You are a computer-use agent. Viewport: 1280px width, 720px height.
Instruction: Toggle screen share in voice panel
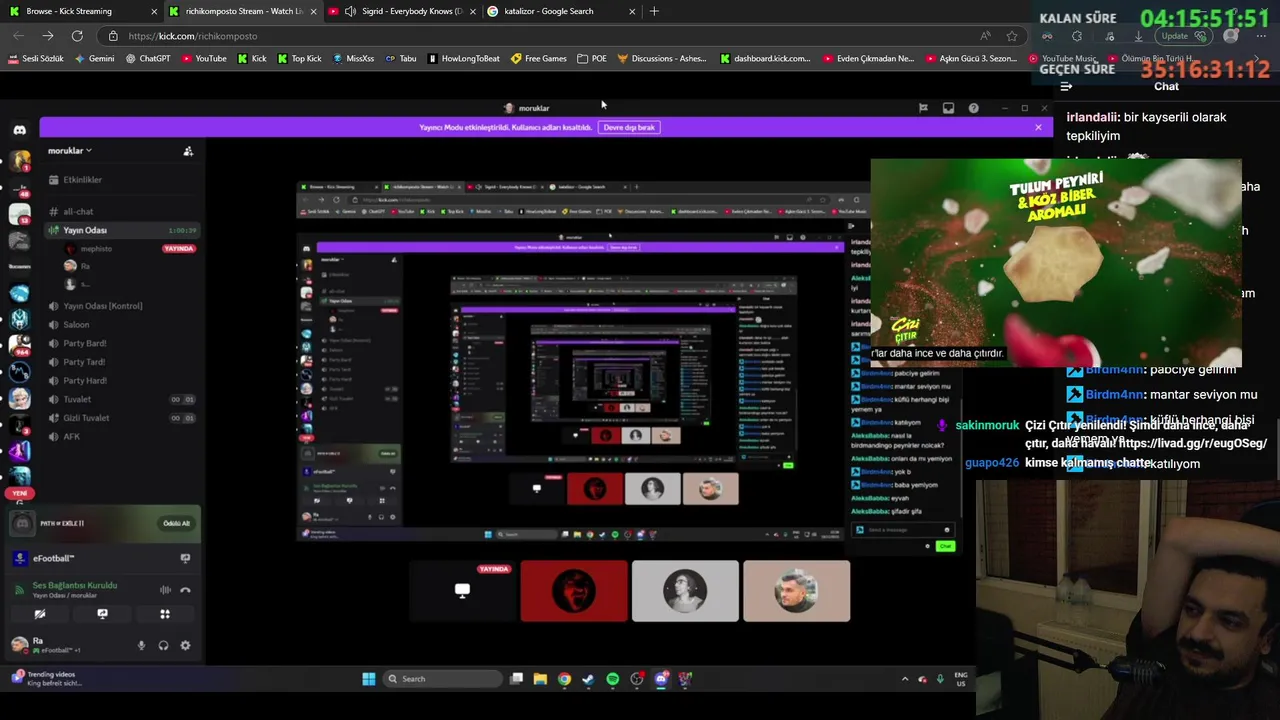pyautogui.click(x=102, y=614)
